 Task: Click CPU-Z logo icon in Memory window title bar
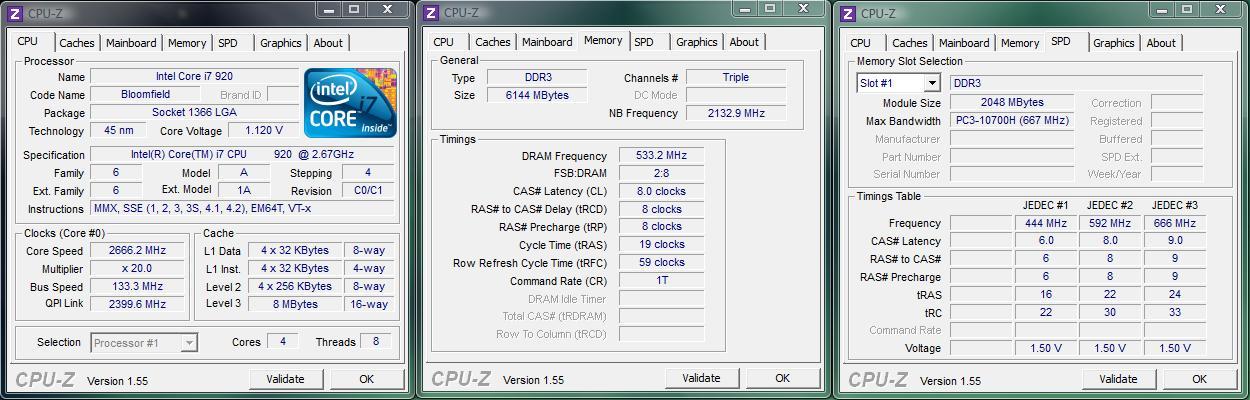click(x=431, y=13)
